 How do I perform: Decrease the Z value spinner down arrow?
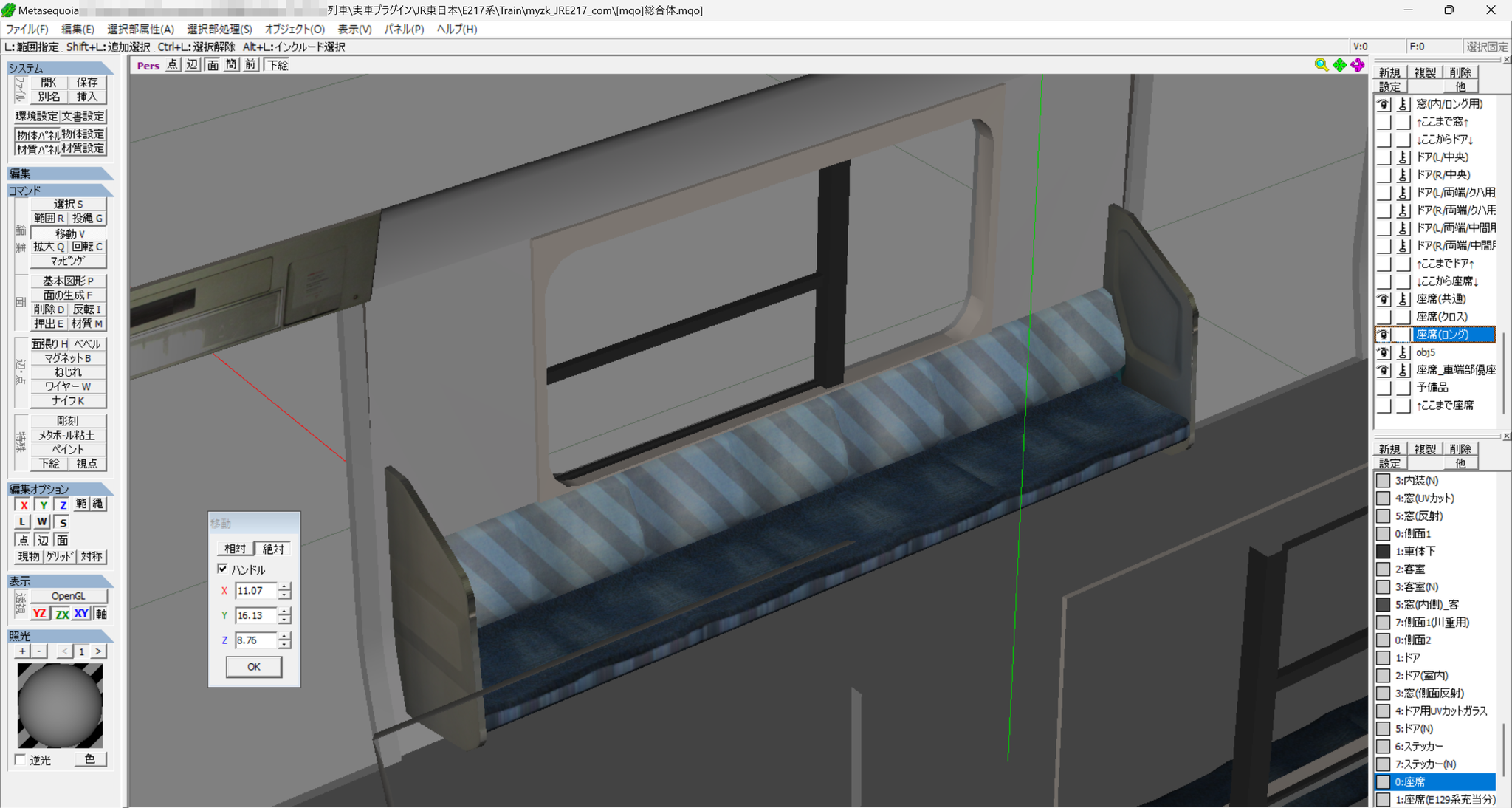tap(285, 645)
